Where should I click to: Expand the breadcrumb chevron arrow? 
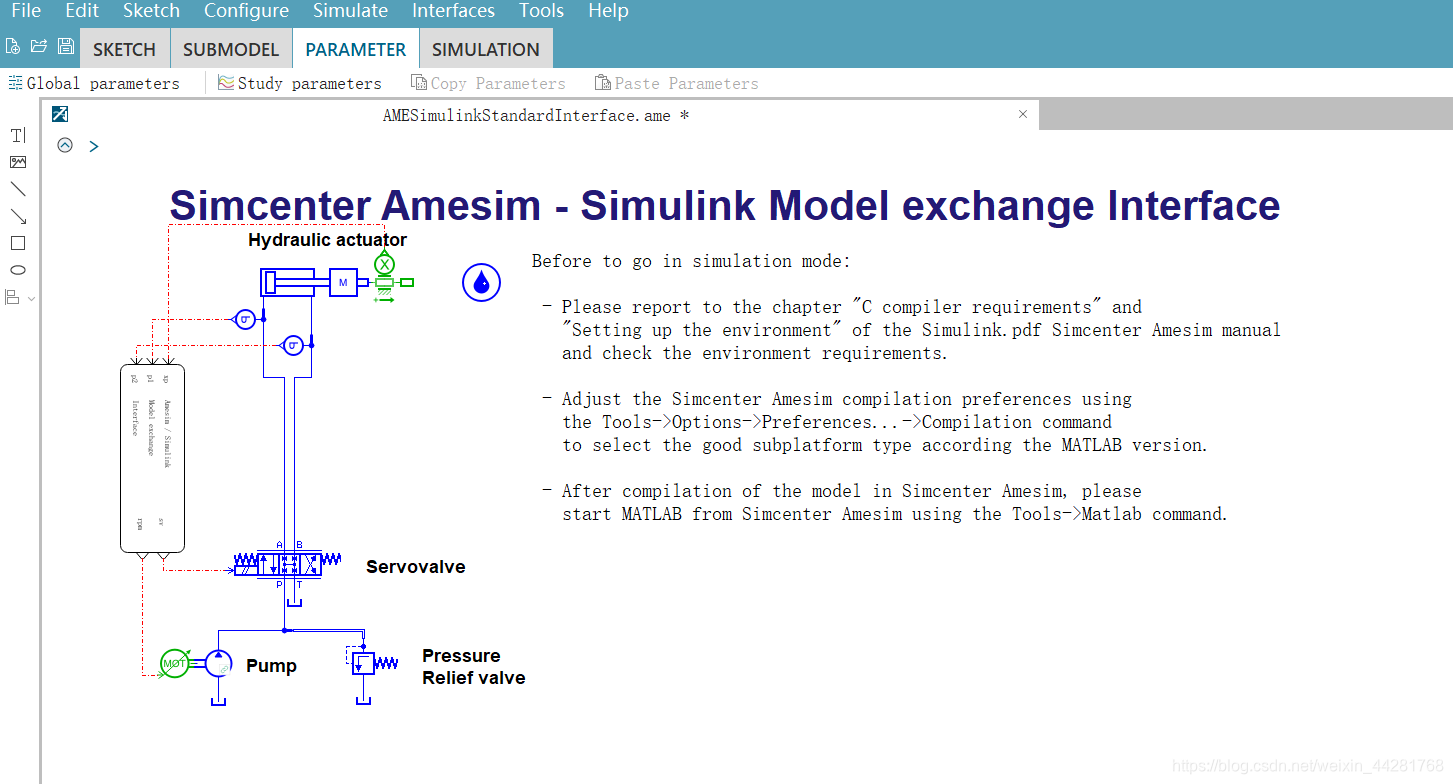point(94,146)
